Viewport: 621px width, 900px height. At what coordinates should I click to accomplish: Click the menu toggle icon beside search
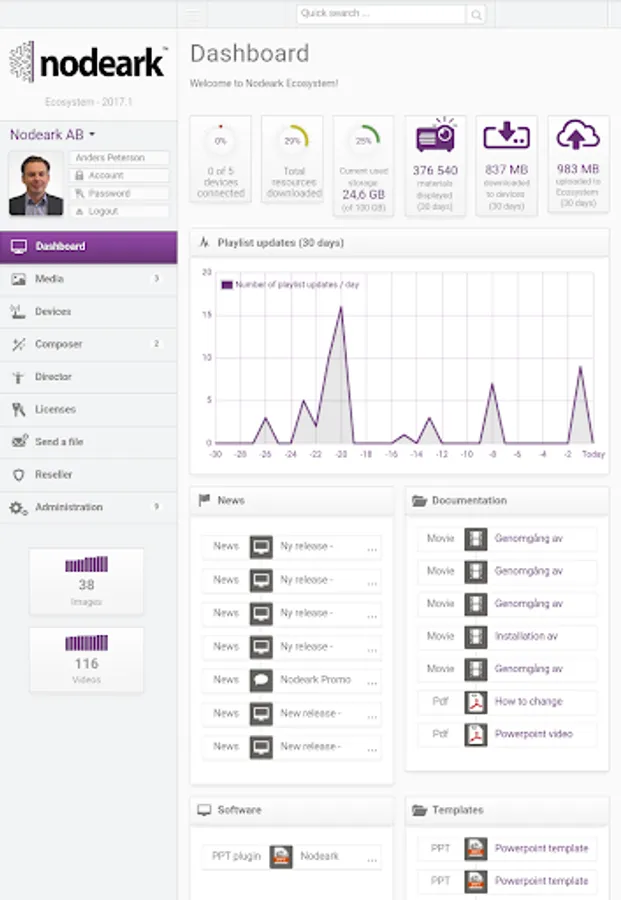coord(193,14)
